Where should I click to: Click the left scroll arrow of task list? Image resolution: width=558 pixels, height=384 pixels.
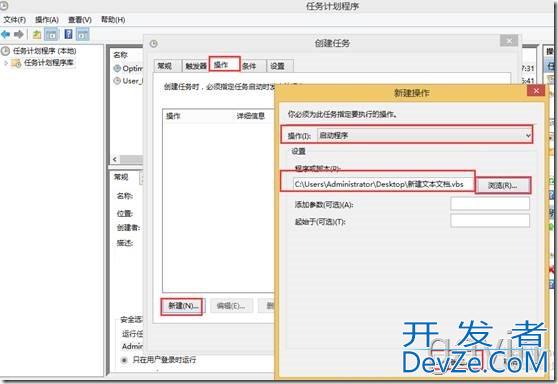(115, 159)
